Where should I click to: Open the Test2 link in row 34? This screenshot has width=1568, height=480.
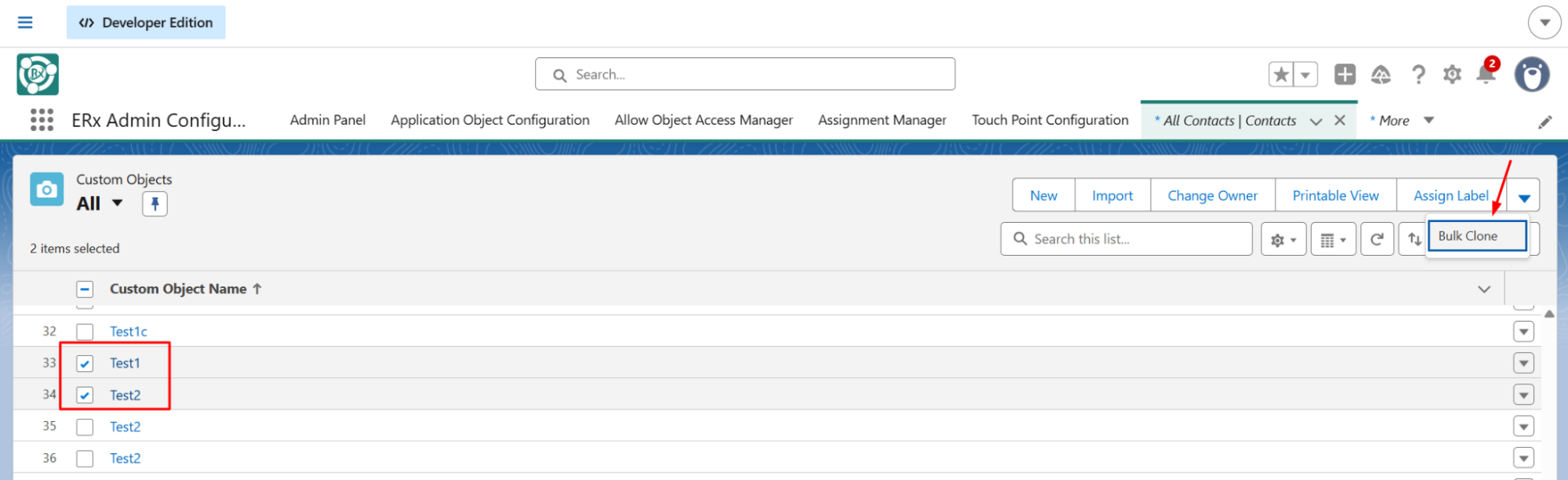pos(125,395)
